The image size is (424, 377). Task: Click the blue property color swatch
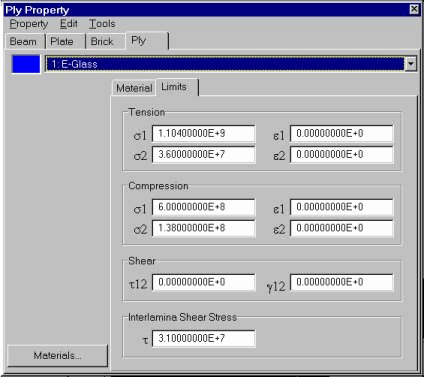[26, 64]
